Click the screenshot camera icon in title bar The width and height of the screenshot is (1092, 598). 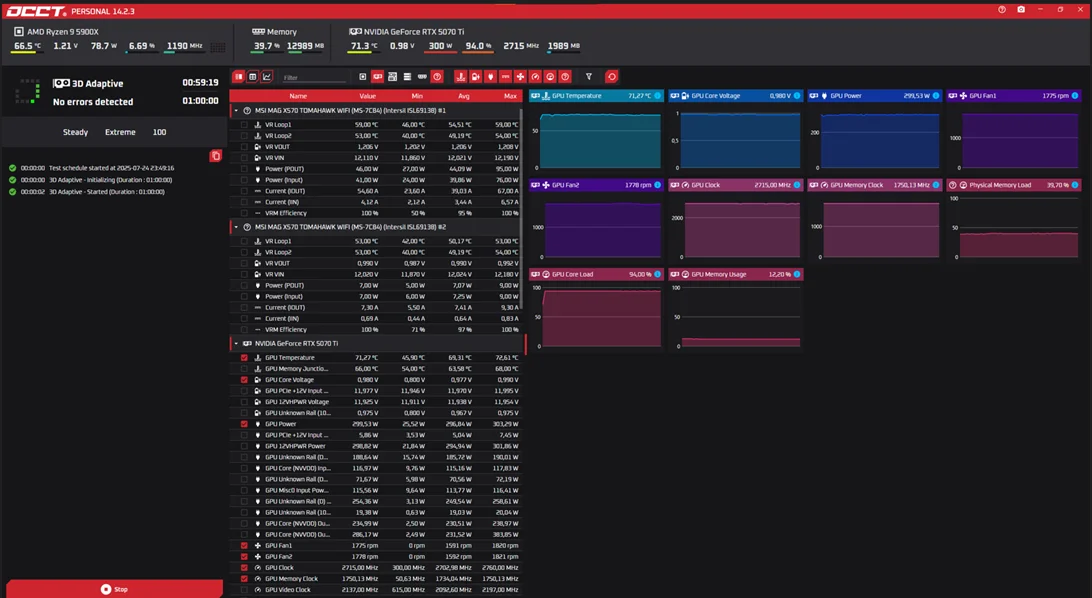click(x=1020, y=10)
